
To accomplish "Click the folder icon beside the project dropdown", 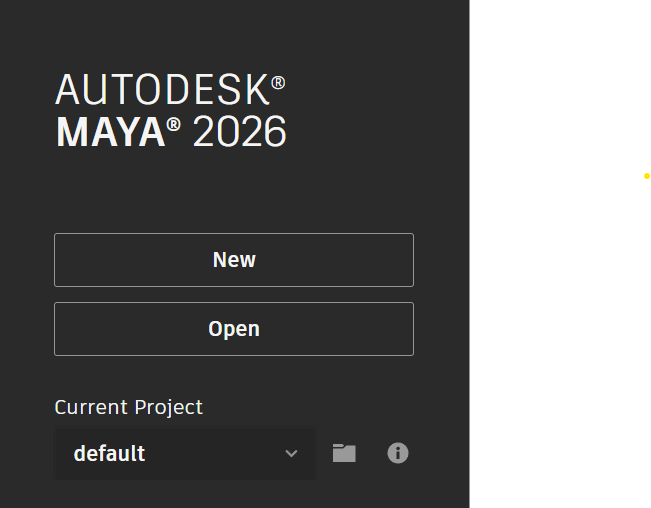I will point(344,453).
